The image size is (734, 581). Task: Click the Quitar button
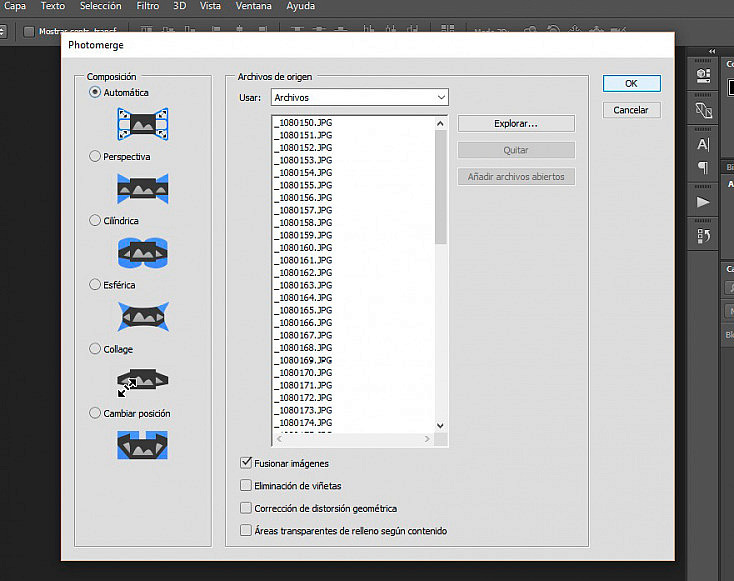point(516,150)
